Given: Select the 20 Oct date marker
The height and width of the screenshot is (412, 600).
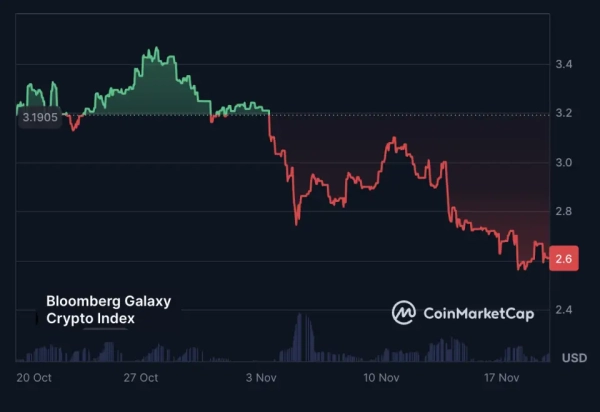Looking at the screenshot, I should [34, 378].
